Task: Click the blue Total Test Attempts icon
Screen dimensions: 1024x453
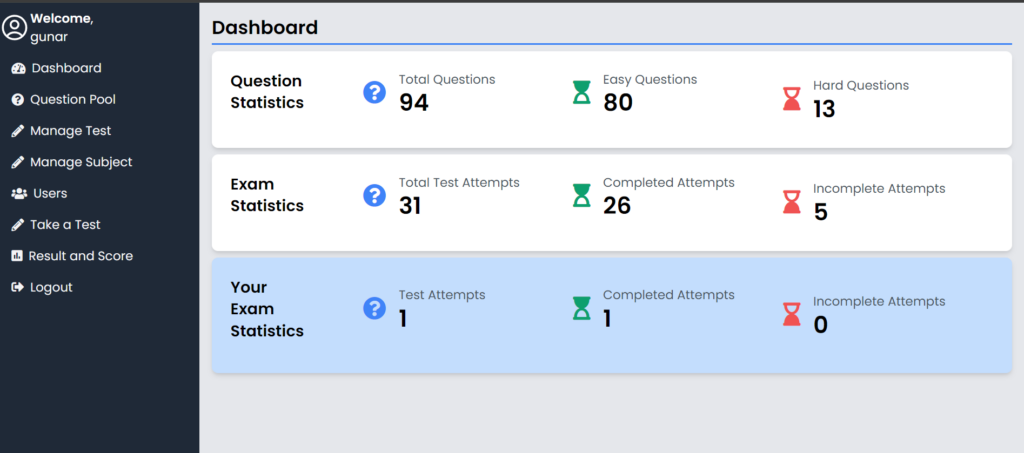Action: 374,195
